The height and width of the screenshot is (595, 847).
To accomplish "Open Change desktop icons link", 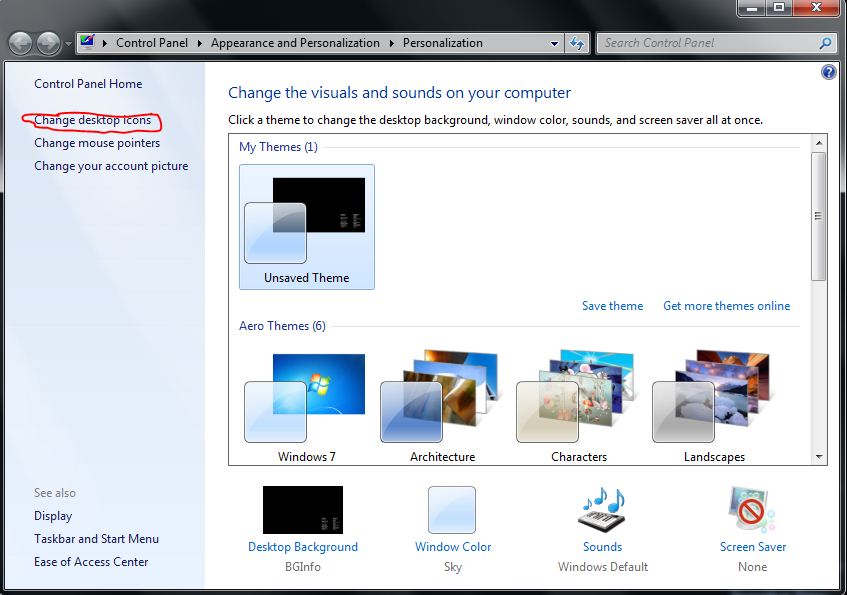I will coord(92,120).
